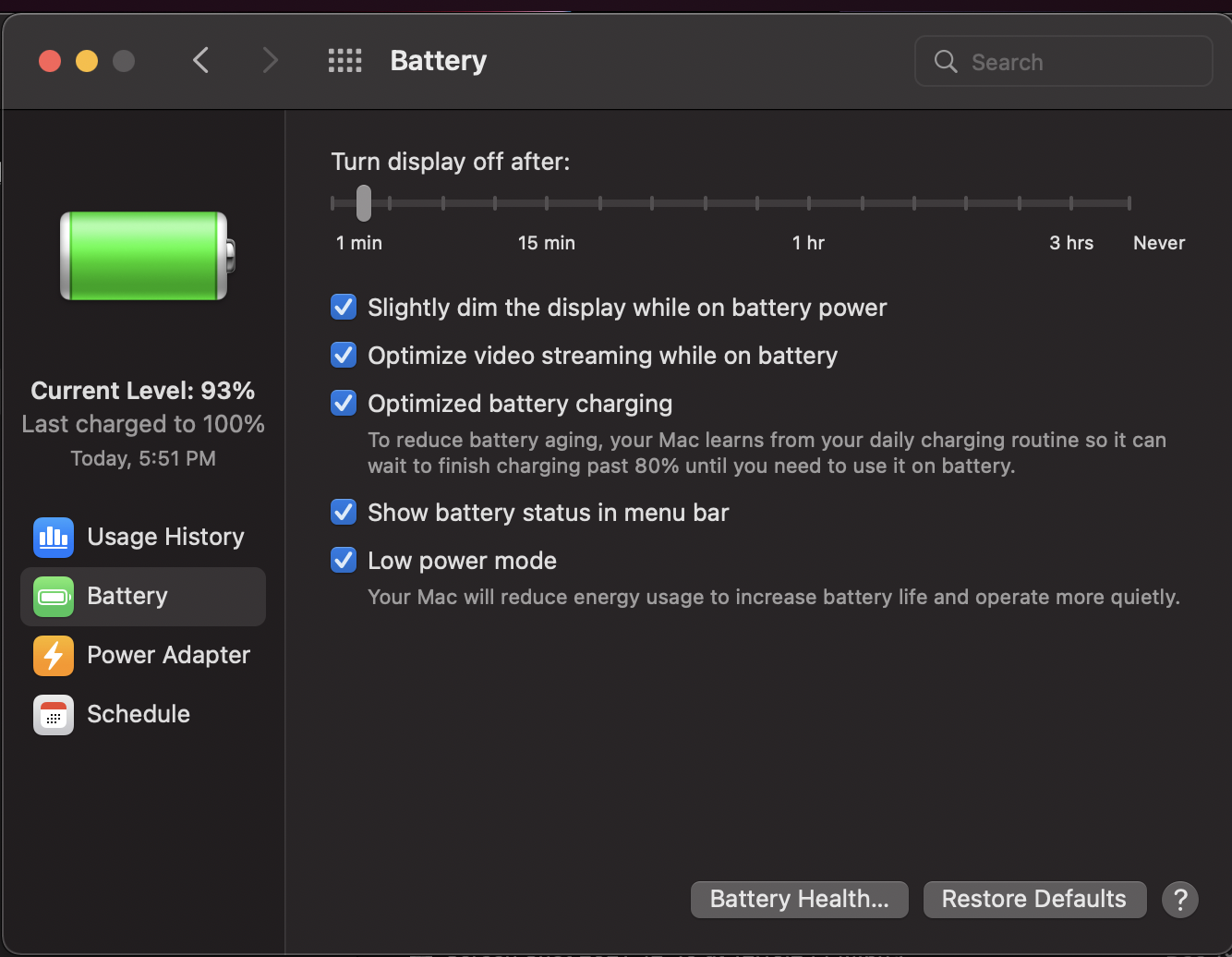Set display off slider to 15 min
The image size is (1232, 957).
[547, 203]
